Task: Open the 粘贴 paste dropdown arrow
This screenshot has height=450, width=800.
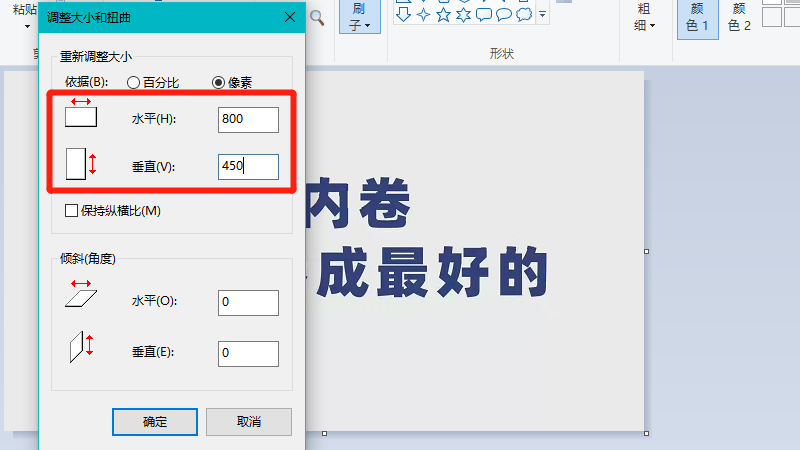Action: point(26,25)
